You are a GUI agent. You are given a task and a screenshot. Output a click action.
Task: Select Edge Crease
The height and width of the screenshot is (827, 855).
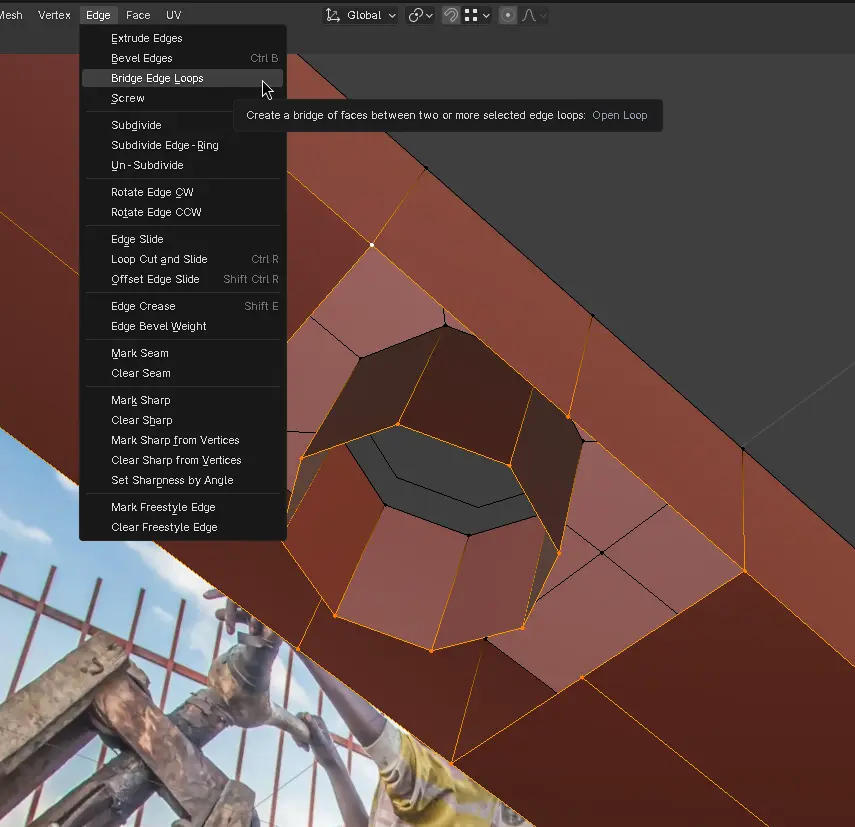(x=183, y=306)
